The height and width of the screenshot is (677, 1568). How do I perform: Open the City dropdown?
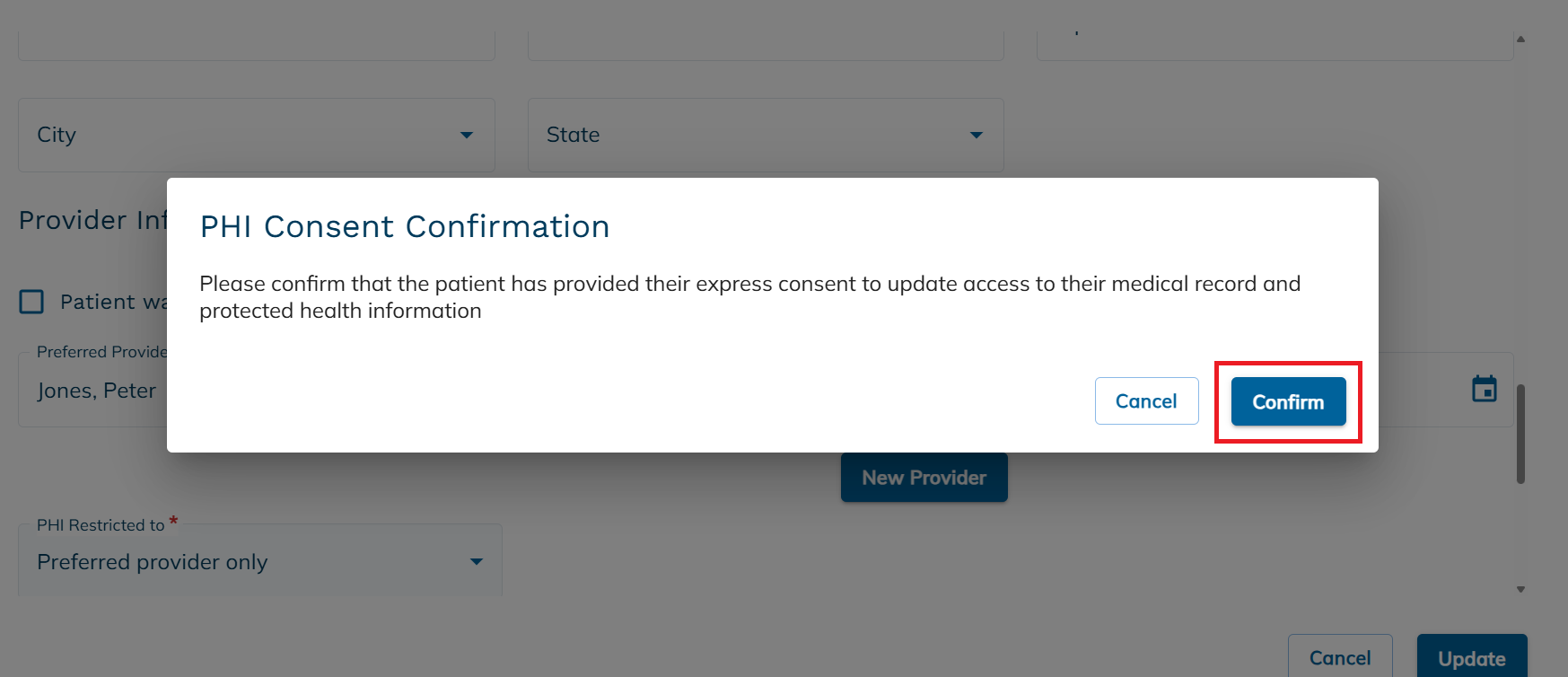pyautogui.click(x=467, y=135)
